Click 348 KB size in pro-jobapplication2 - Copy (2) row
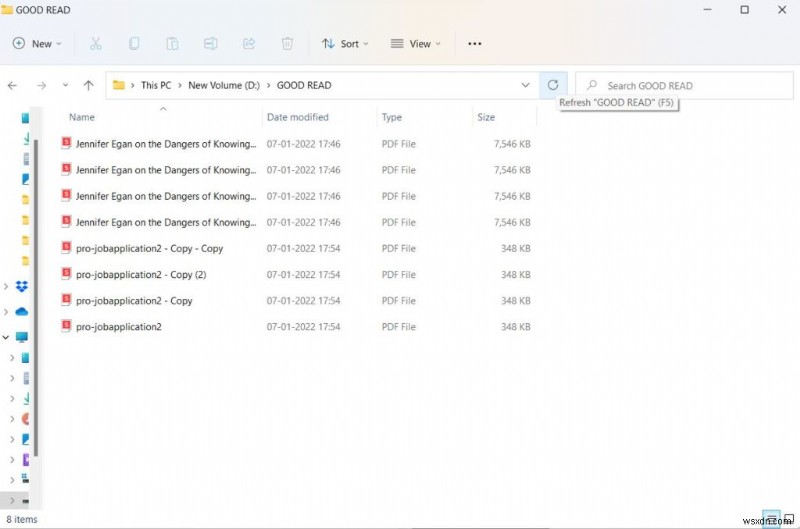Viewport: 800px width, 529px height. tap(515, 274)
